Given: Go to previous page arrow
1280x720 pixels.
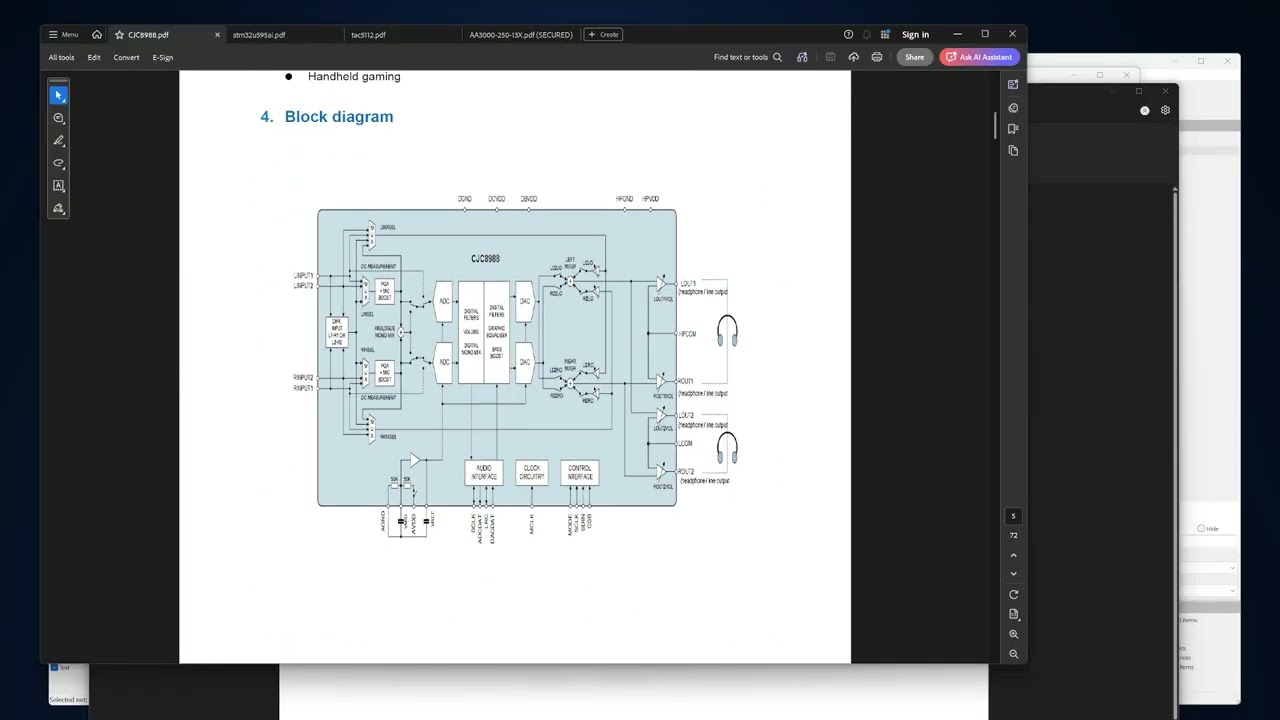Looking at the screenshot, I should tap(1013, 555).
